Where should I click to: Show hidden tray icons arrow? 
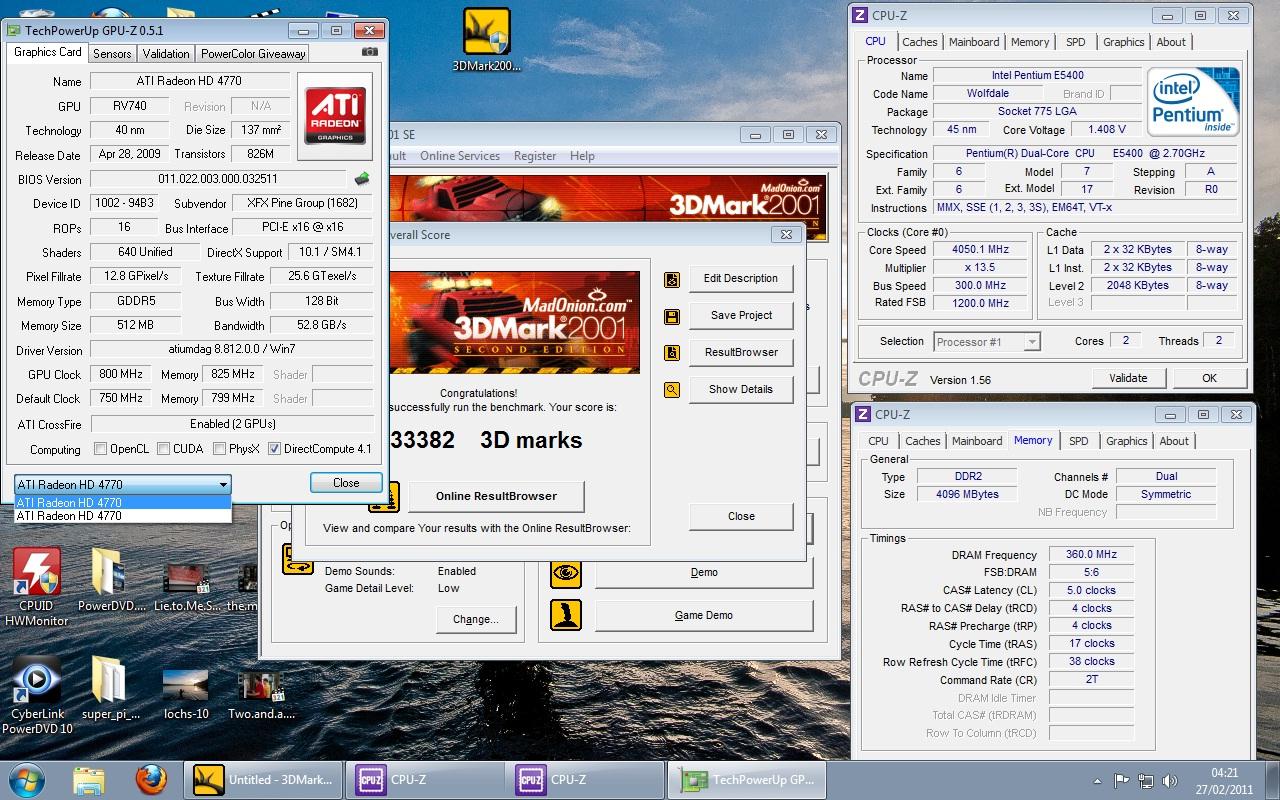click(1099, 780)
